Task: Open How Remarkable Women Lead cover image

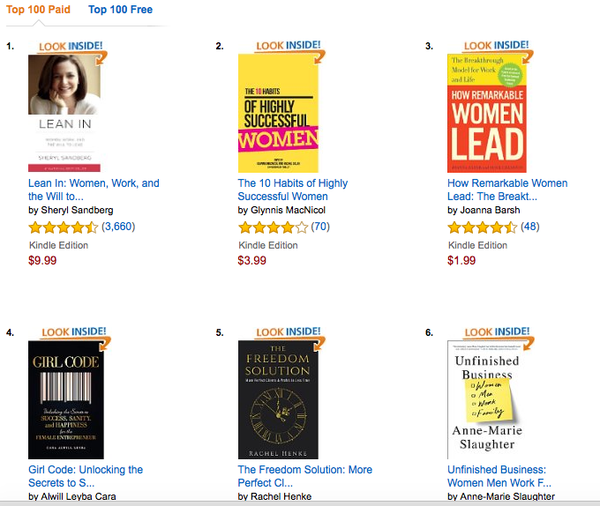Action: [487, 113]
